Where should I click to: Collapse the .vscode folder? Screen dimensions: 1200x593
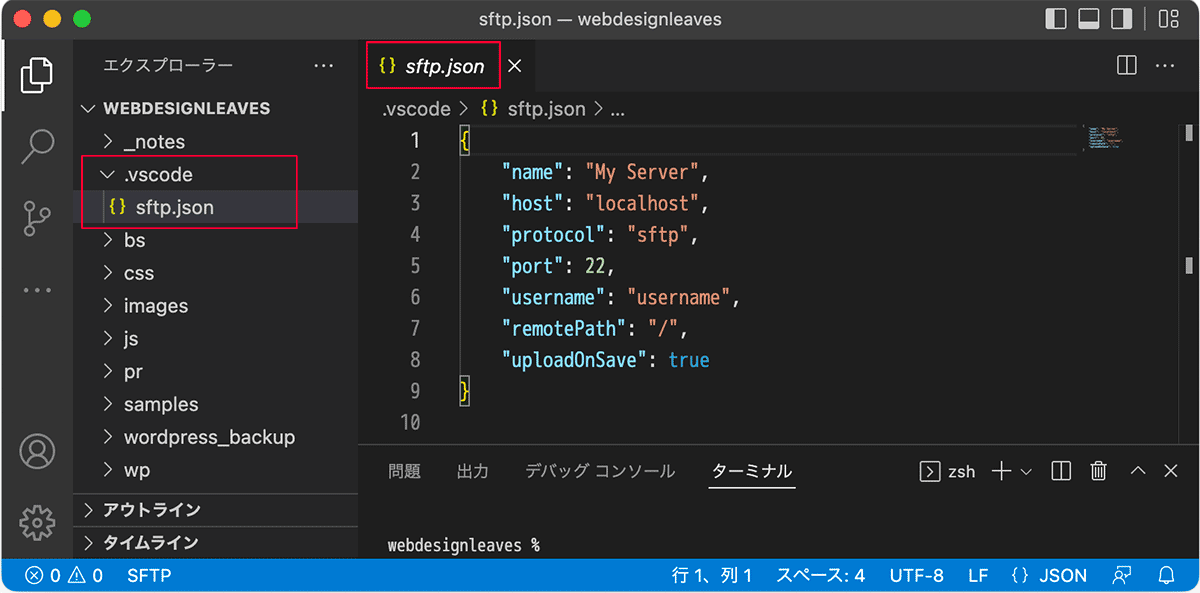click(x=108, y=175)
